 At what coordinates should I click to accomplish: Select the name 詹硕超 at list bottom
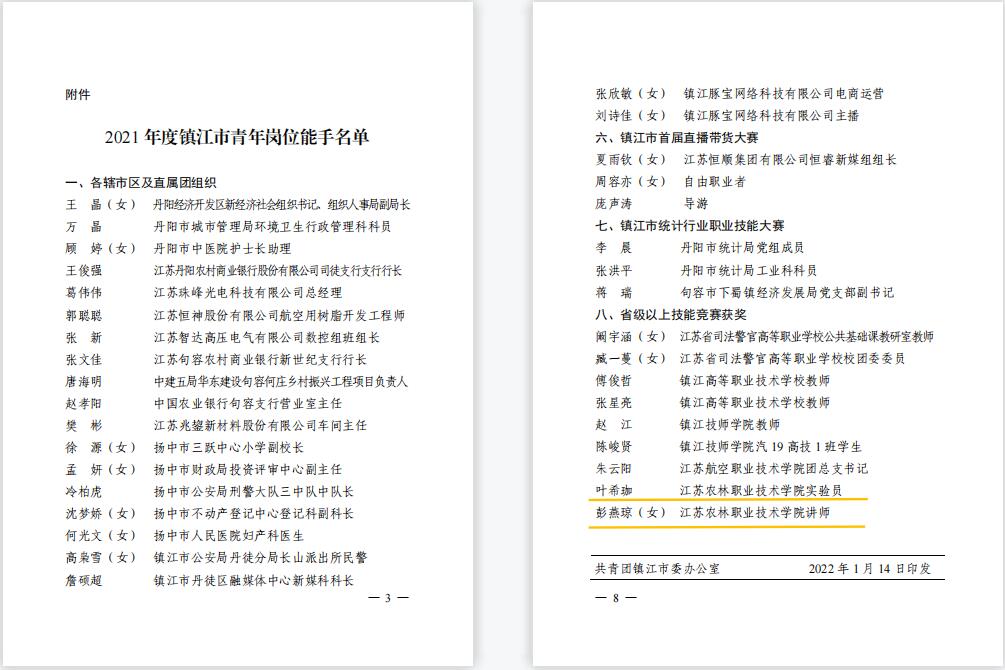[x=84, y=580]
